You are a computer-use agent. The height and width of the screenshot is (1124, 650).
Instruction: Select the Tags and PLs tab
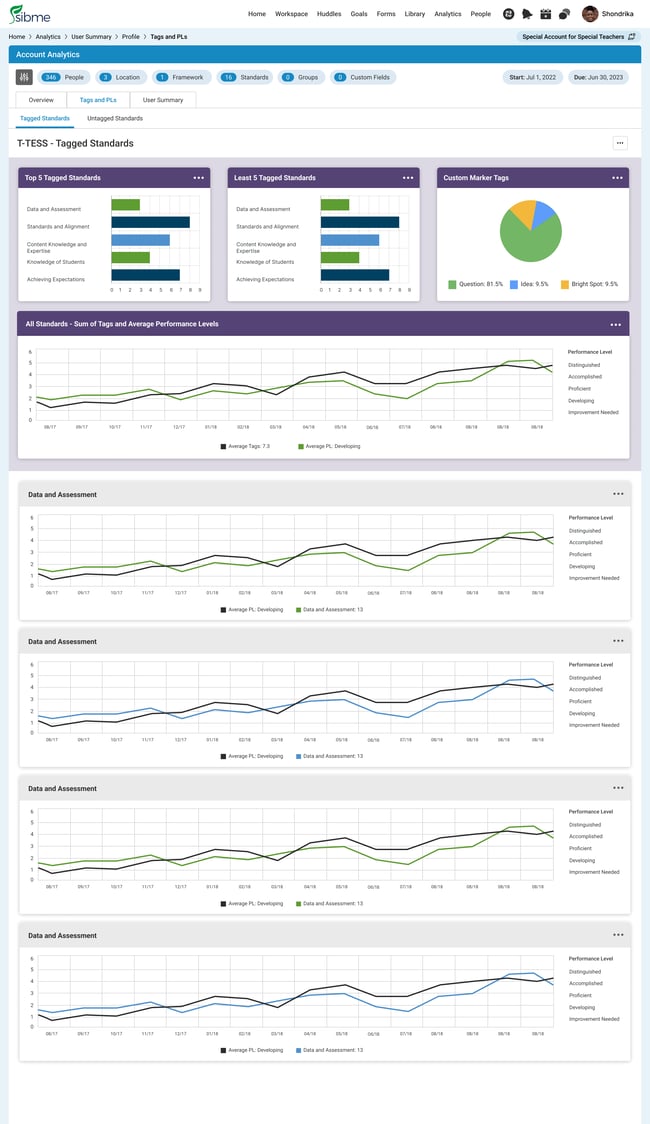point(98,100)
